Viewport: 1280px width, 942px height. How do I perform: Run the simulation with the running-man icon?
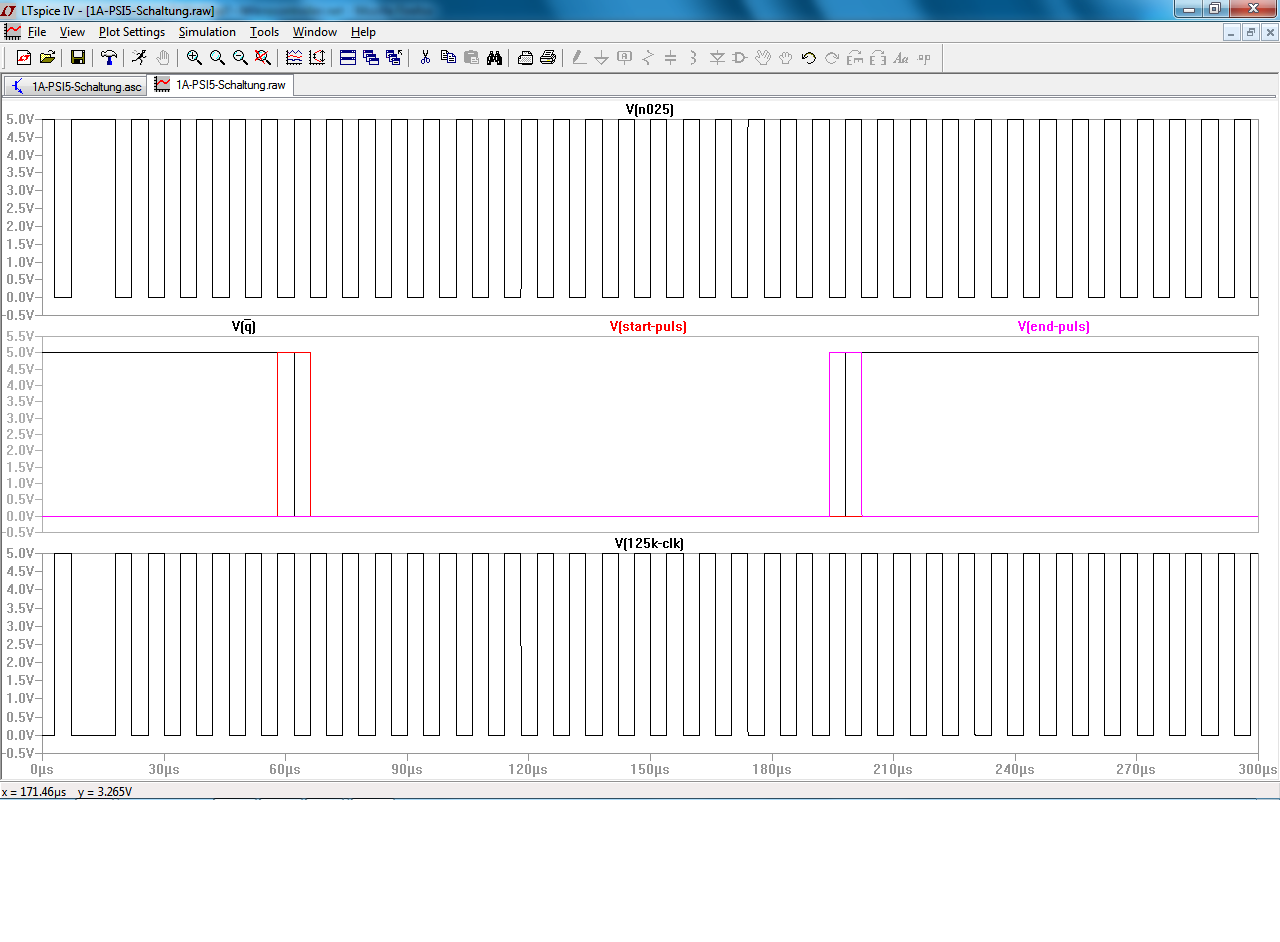pyautogui.click(x=139, y=58)
